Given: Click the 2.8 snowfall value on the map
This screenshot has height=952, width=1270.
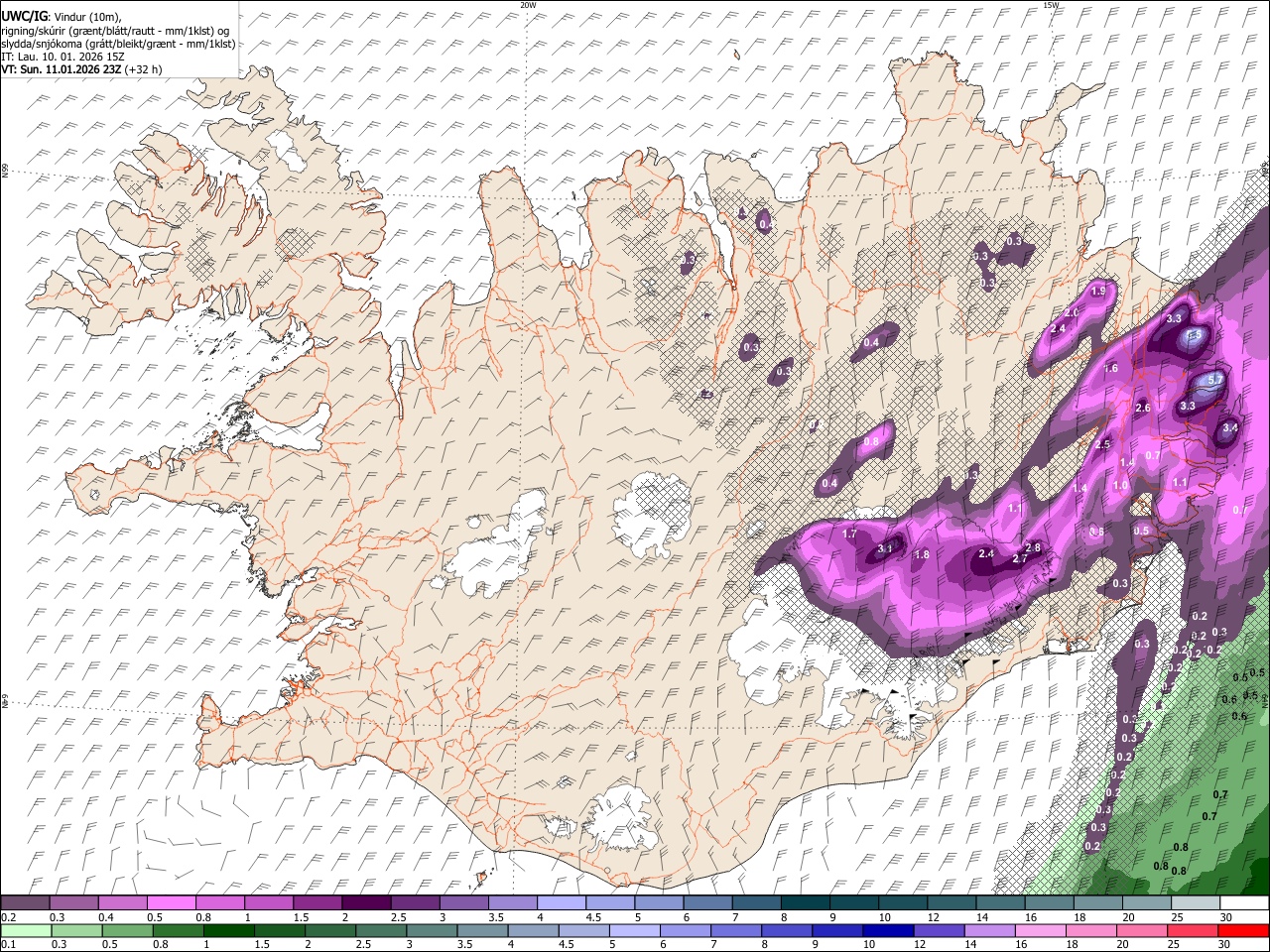Looking at the screenshot, I should click(1032, 547).
